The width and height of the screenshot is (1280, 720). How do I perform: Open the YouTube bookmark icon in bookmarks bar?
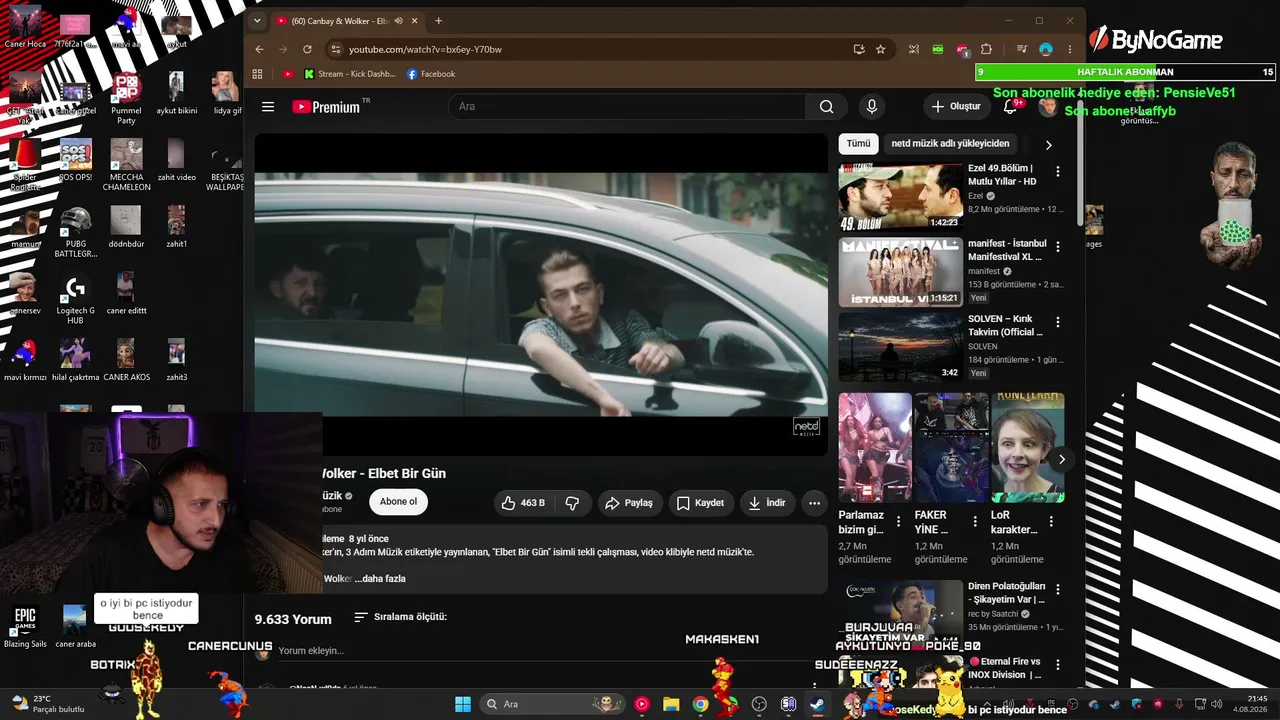288,74
